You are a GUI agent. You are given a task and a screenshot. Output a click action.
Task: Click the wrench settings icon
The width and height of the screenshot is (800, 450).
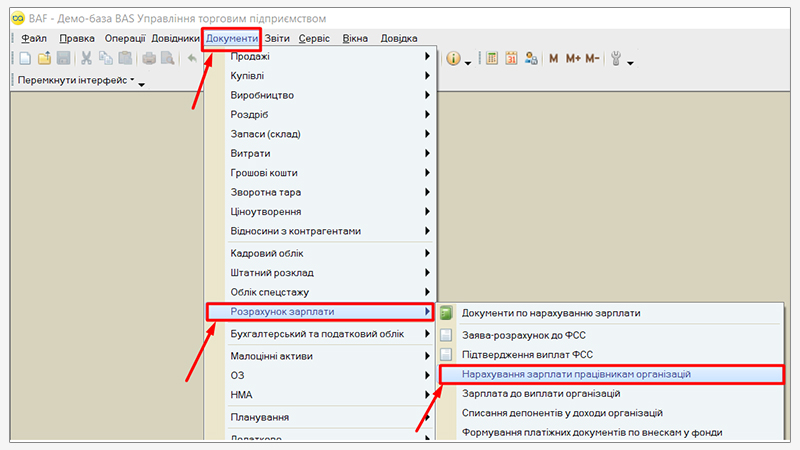coord(617,59)
